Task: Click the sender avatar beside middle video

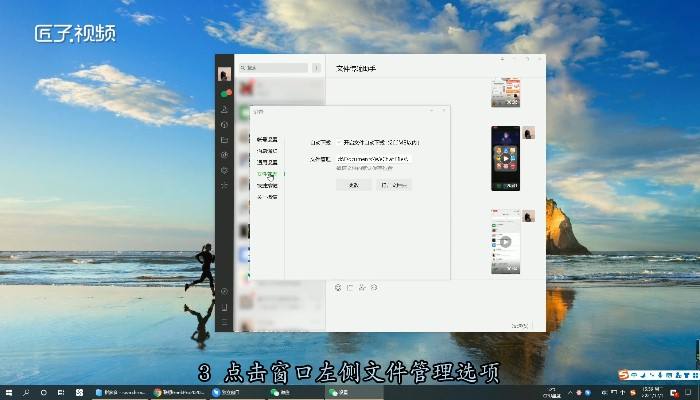Action: point(528,133)
